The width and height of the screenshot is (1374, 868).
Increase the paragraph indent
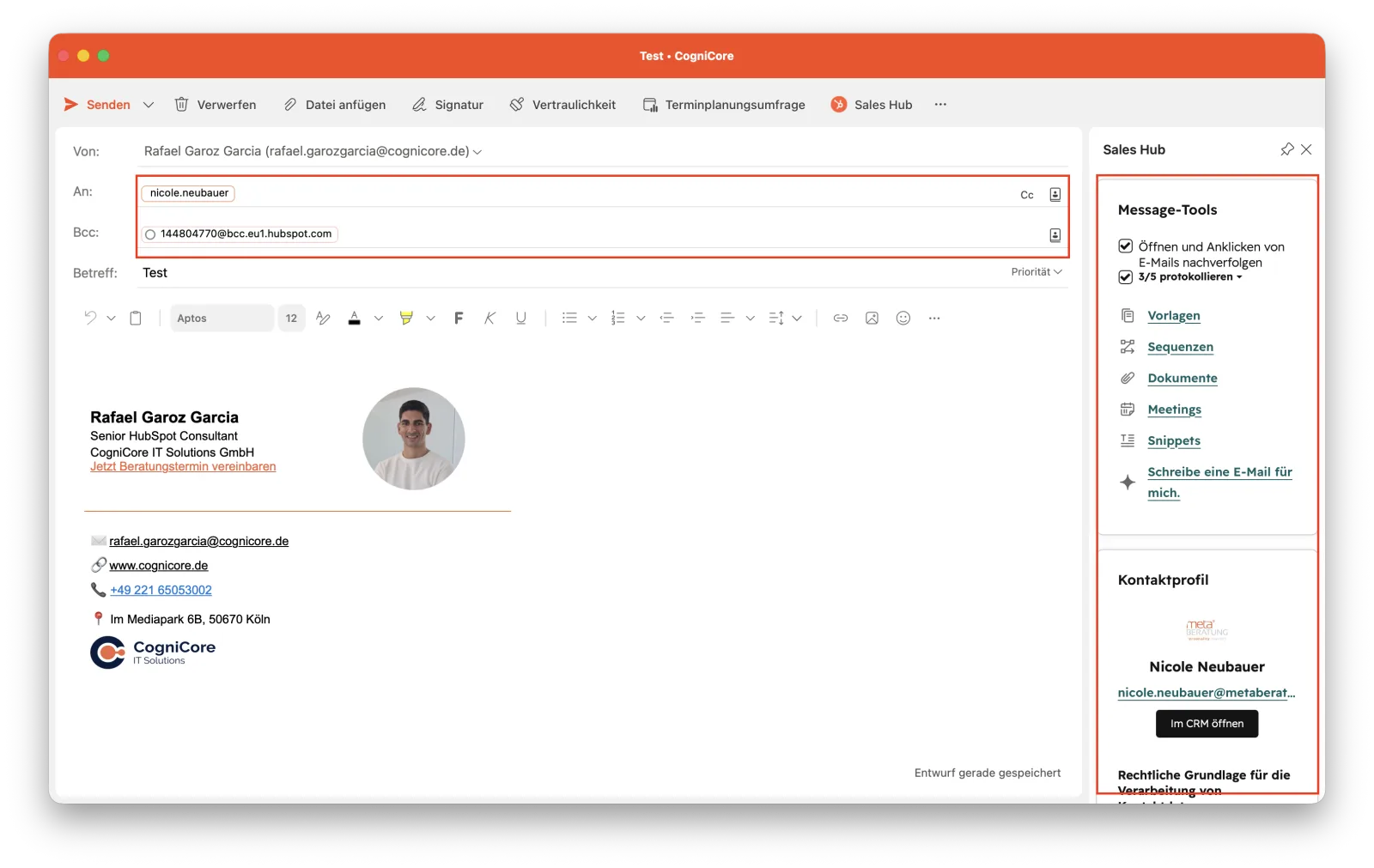698,319
